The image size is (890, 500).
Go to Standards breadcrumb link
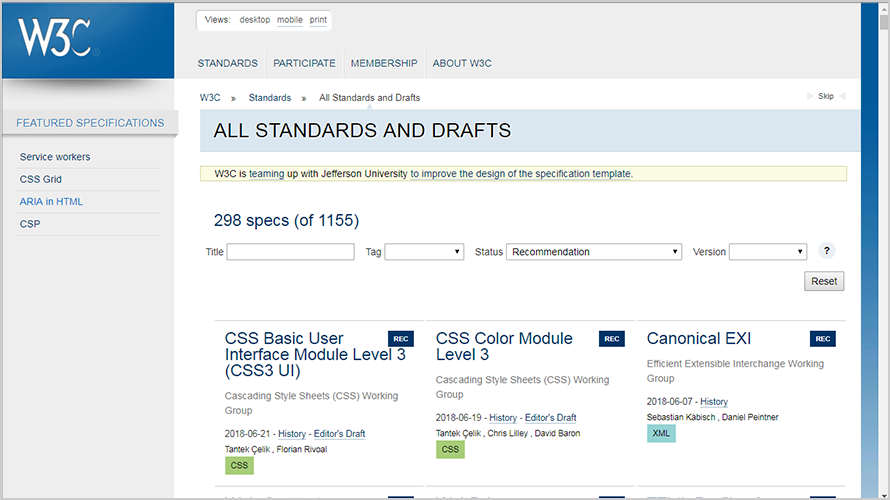[270, 98]
